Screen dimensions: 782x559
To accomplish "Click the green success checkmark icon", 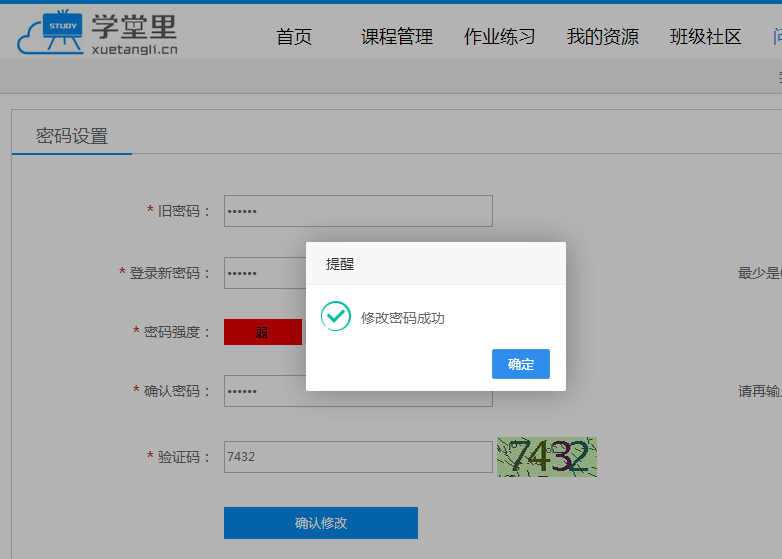I will (335, 317).
